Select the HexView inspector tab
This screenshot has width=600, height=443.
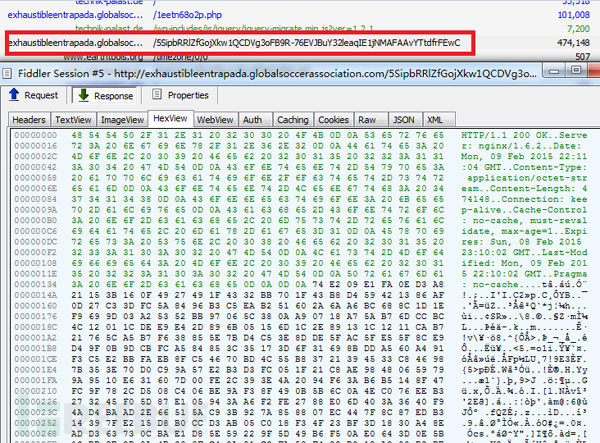coord(170,119)
